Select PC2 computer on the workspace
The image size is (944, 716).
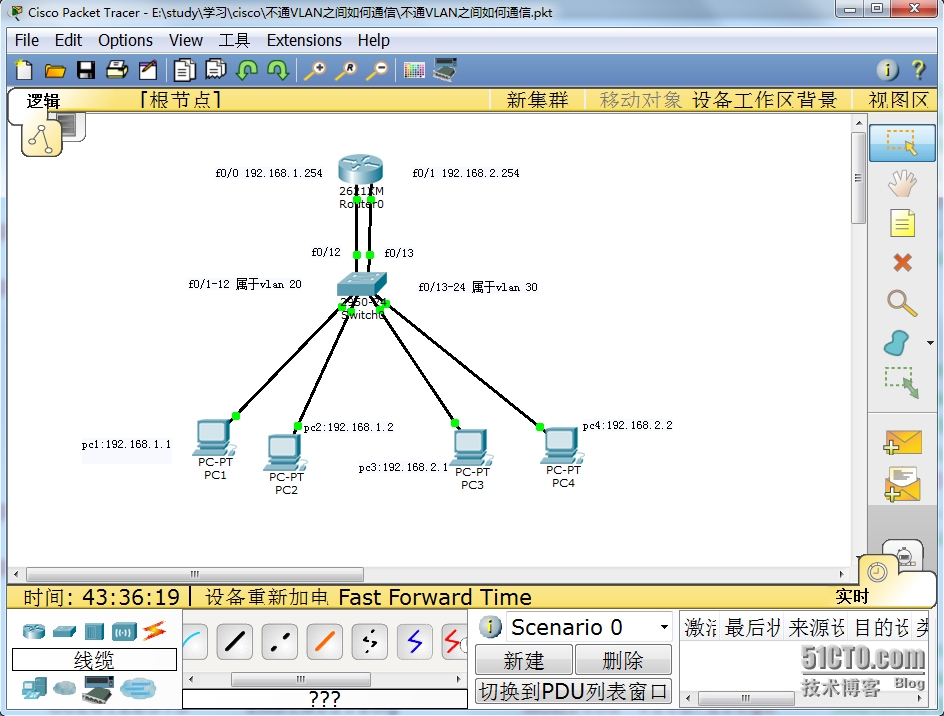pyautogui.click(x=285, y=452)
